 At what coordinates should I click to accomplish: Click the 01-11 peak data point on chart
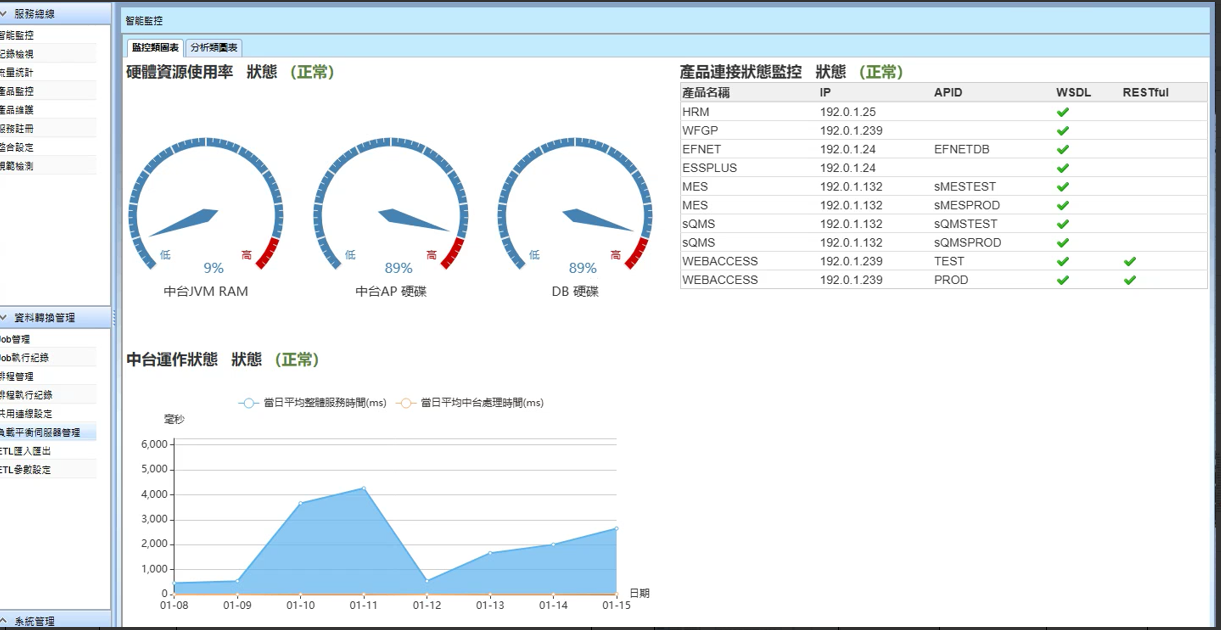click(x=363, y=488)
